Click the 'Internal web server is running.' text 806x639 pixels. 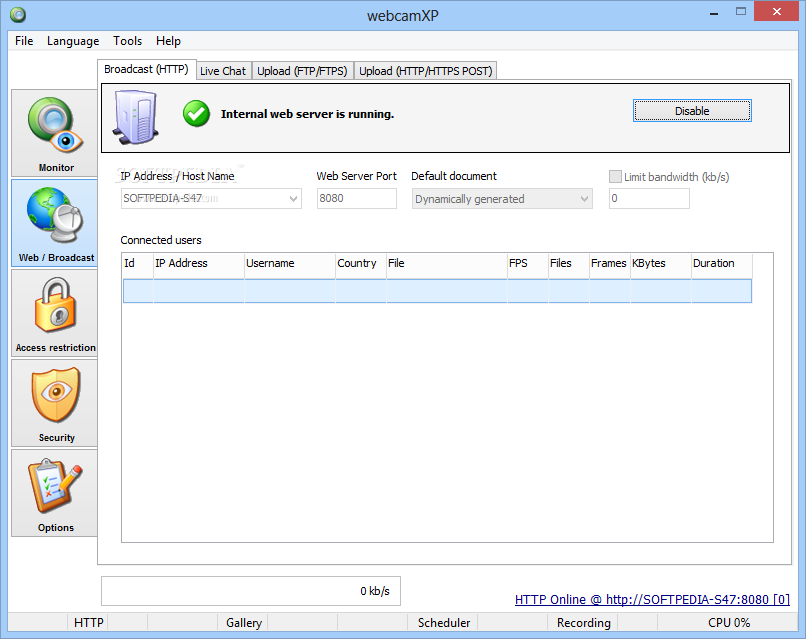[307, 114]
